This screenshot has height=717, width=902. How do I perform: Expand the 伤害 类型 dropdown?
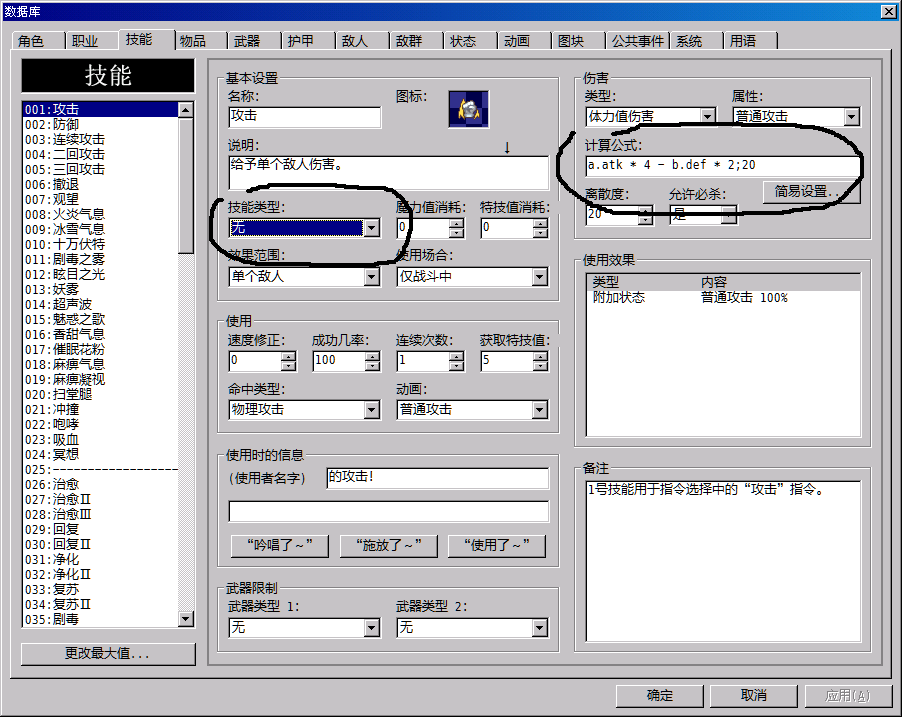coord(708,117)
